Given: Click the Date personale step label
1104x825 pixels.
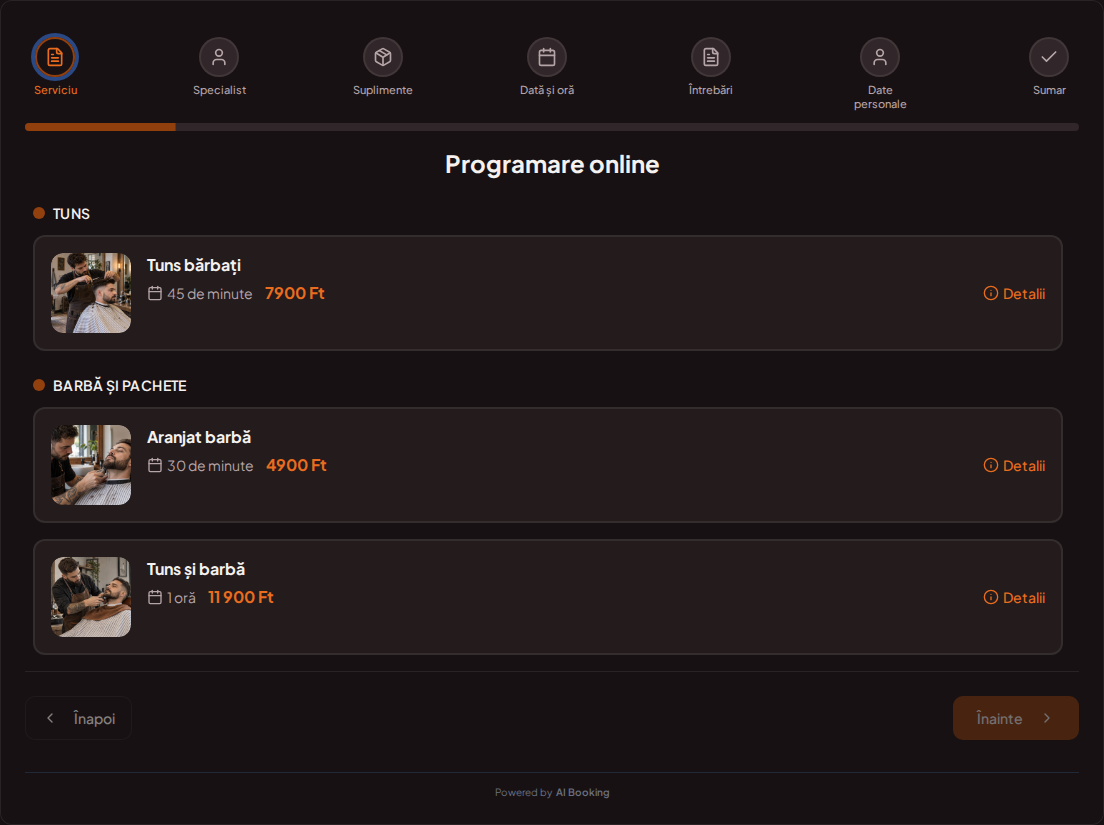Looking at the screenshot, I should [880, 97].
